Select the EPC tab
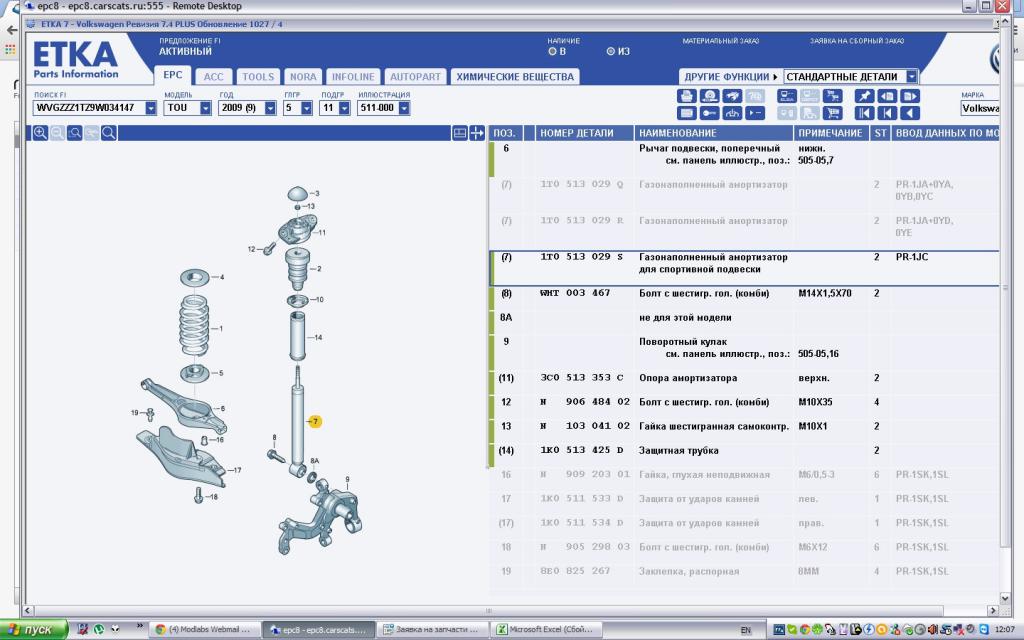This screenshot has height=640, width=1024. [x=173, y=75]
